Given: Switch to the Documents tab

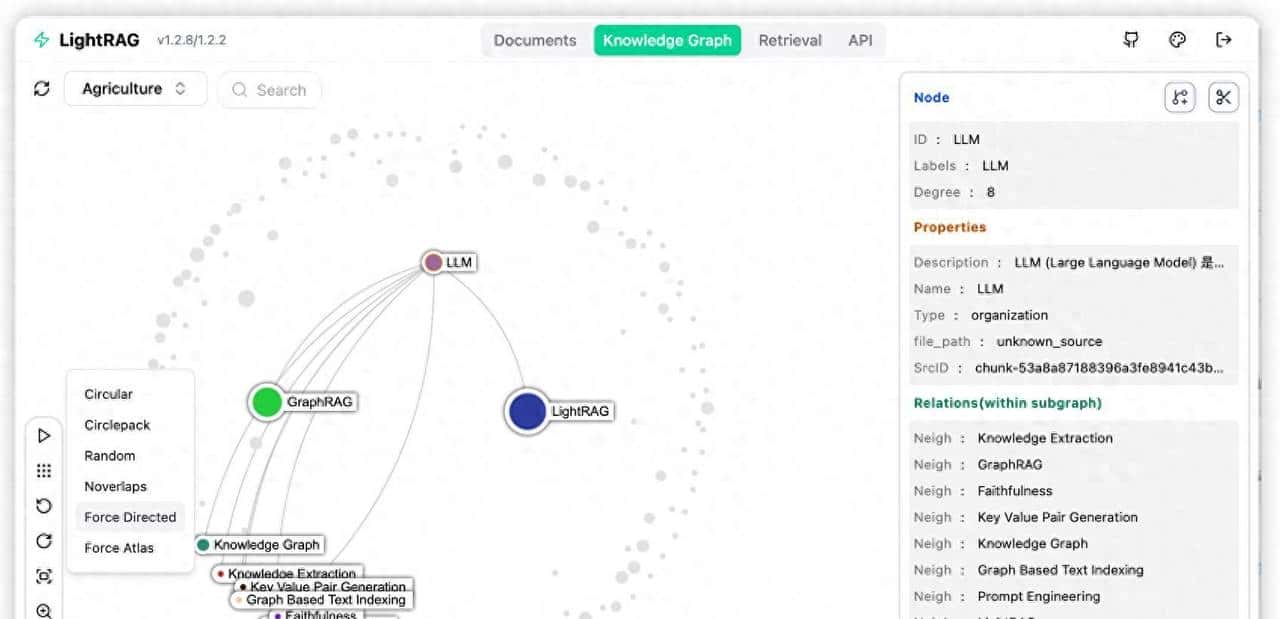Looking at the screenshot, I should pyautogui.click(x=535, y=40).
